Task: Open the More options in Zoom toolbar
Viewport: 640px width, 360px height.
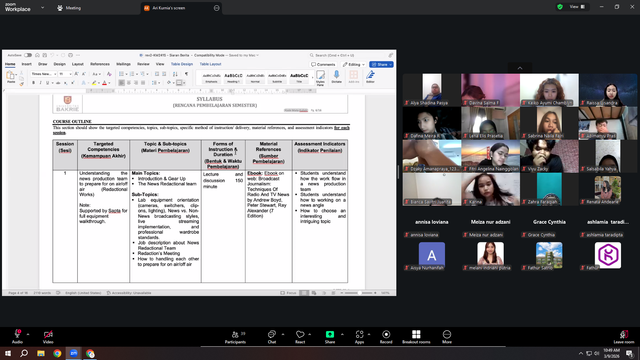Action: point(447,337)
